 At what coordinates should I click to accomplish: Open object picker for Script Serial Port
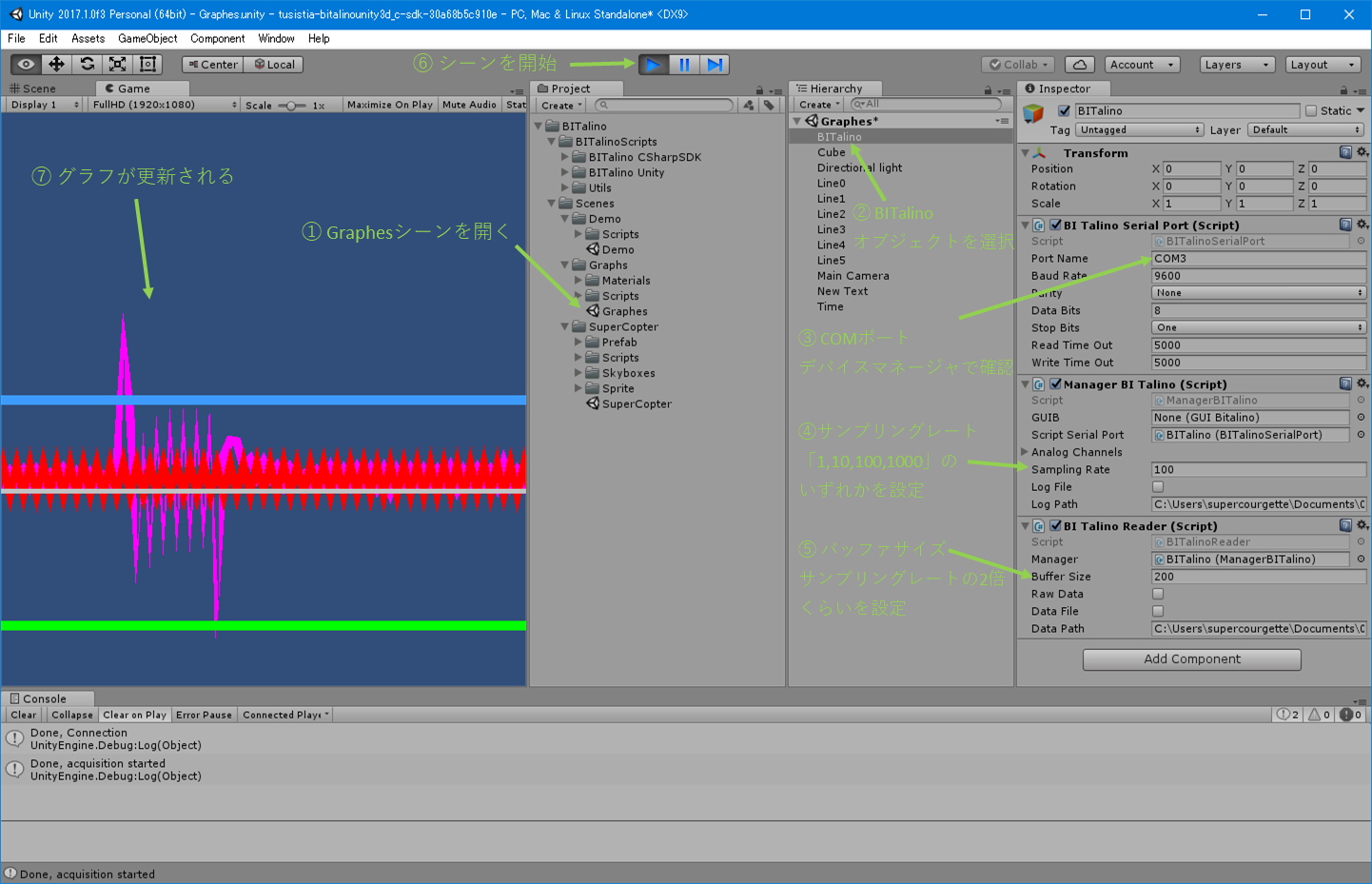click(1361, 435)
